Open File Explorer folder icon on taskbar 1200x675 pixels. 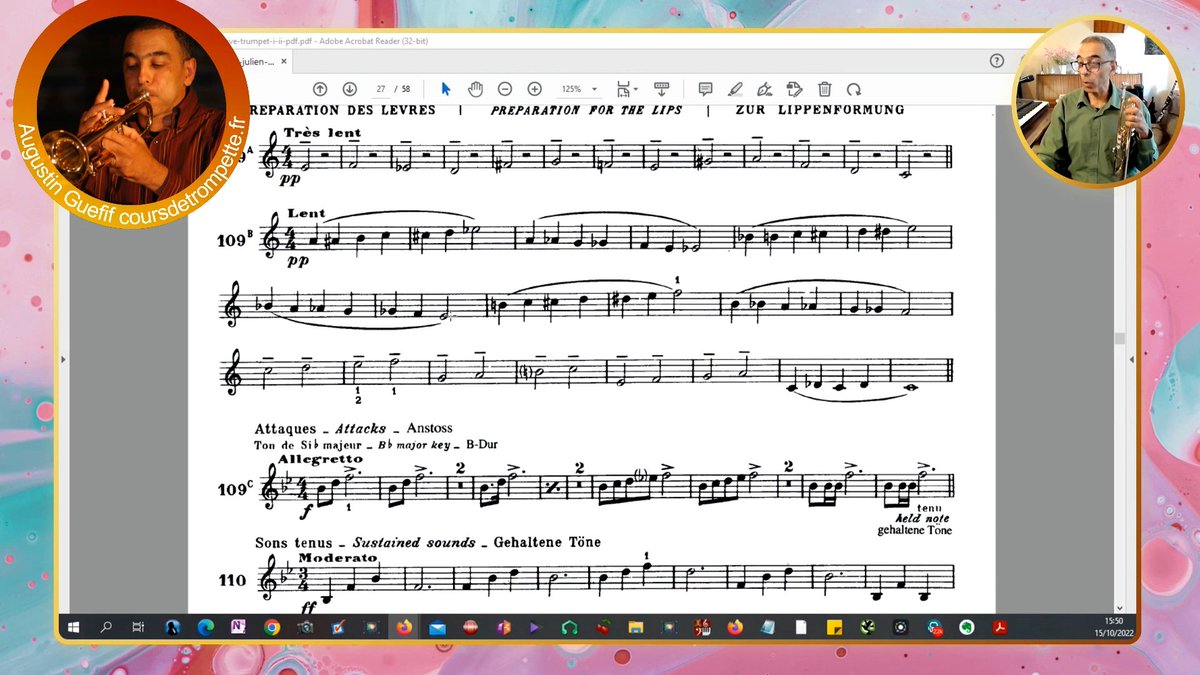pos(635,627)
